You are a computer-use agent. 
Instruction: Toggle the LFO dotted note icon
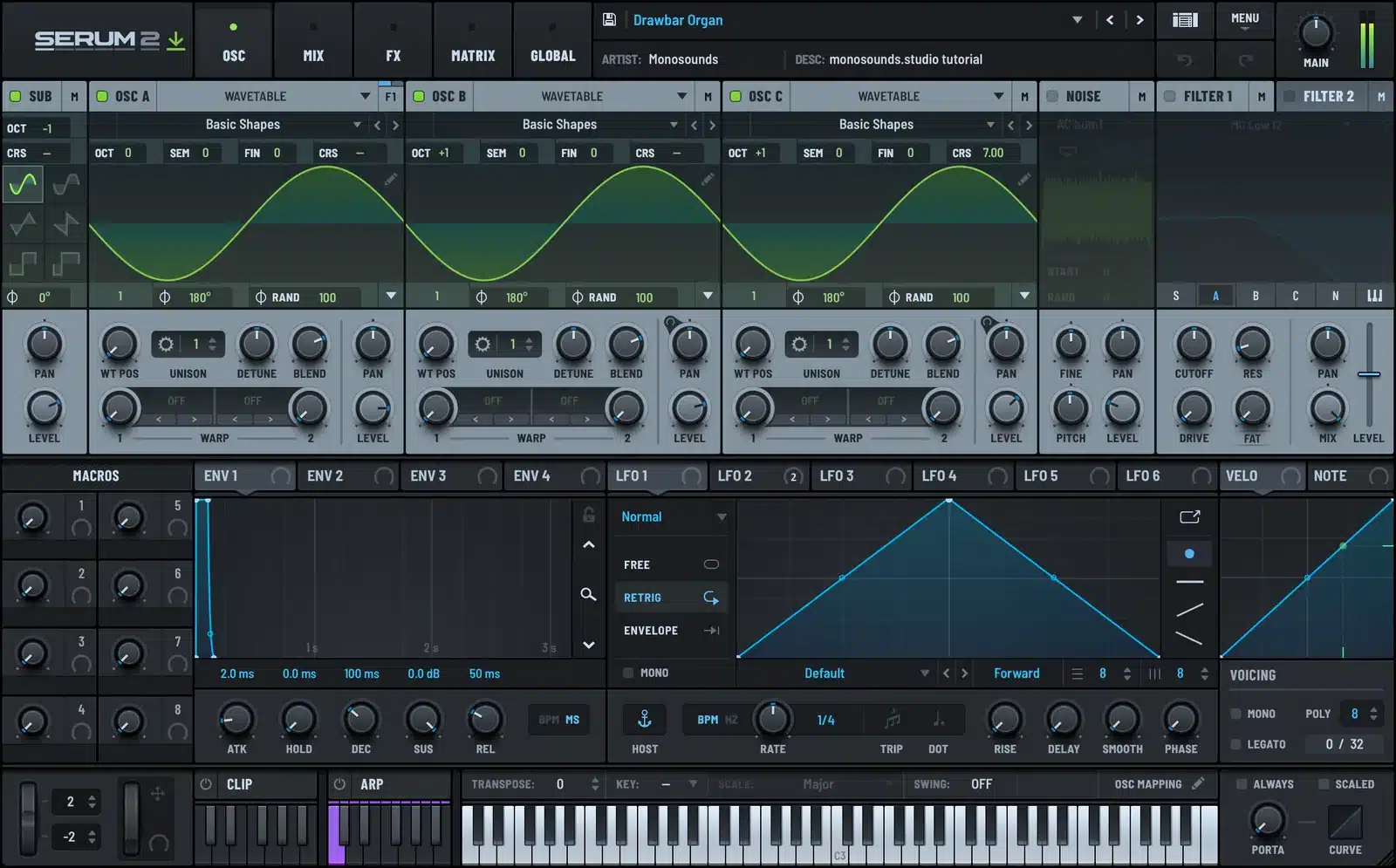point(938,719)
